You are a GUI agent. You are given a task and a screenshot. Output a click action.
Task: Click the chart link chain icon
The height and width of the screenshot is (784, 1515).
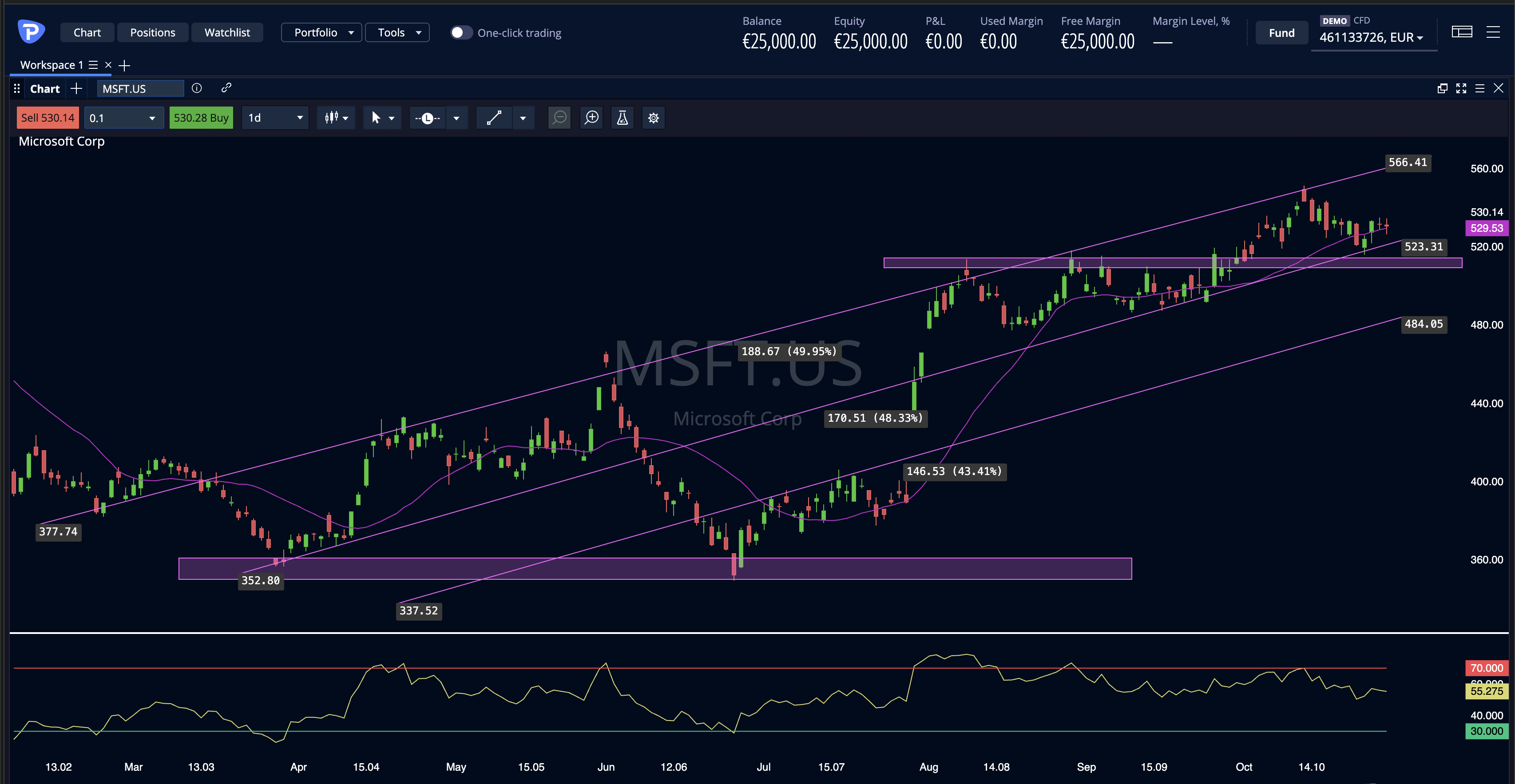(226, 88)
